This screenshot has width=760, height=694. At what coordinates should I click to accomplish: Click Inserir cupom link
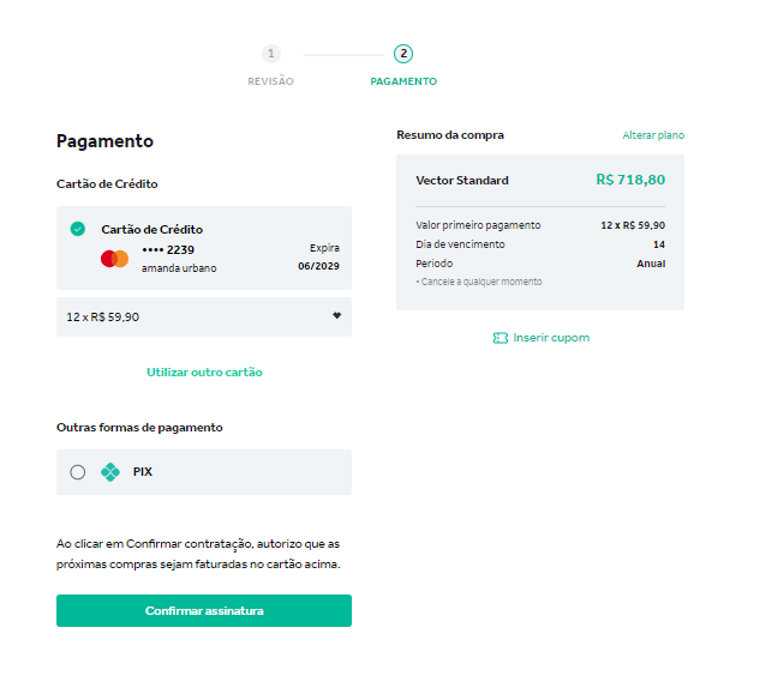pyautogui.click(x=551, y=338)
